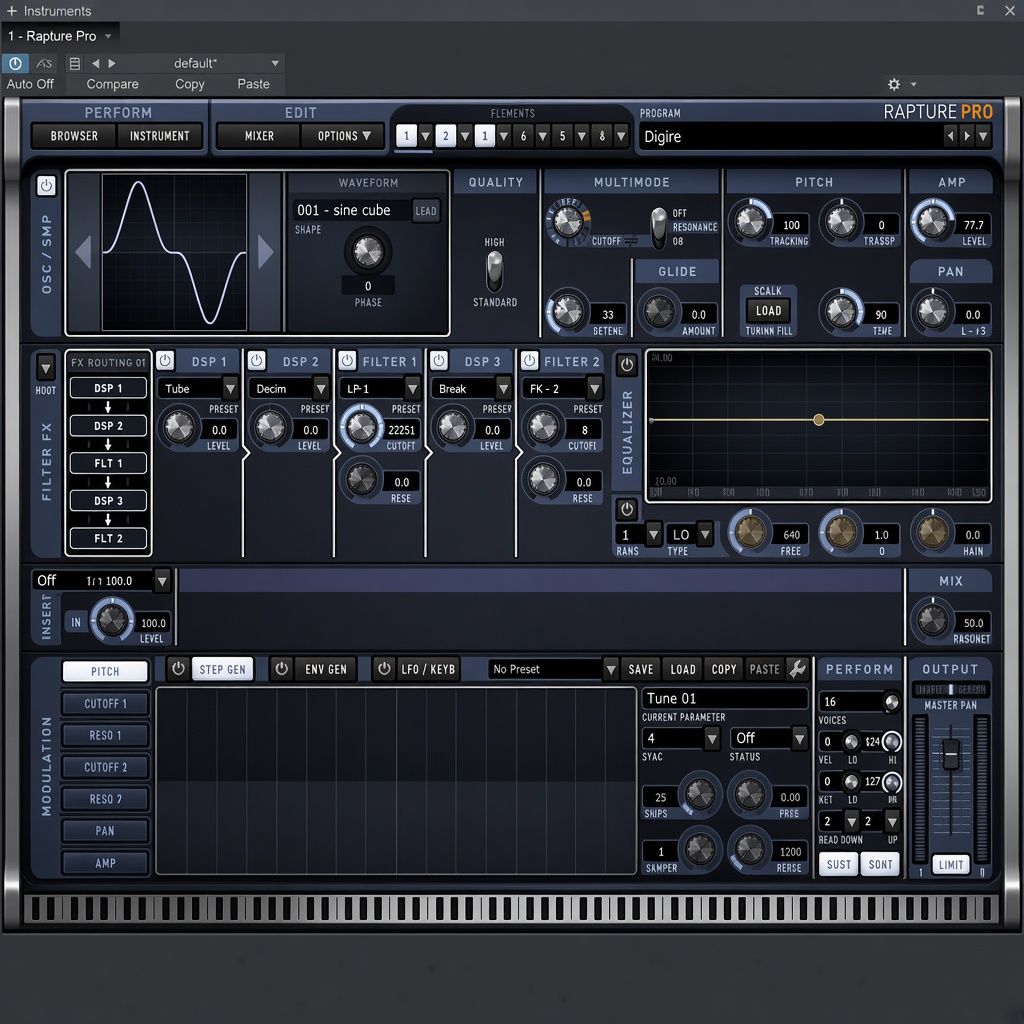The height and width of the screenshot is (1024, 1024).
Task: Show next waveform with right arrow
Action: coord(265,252)
